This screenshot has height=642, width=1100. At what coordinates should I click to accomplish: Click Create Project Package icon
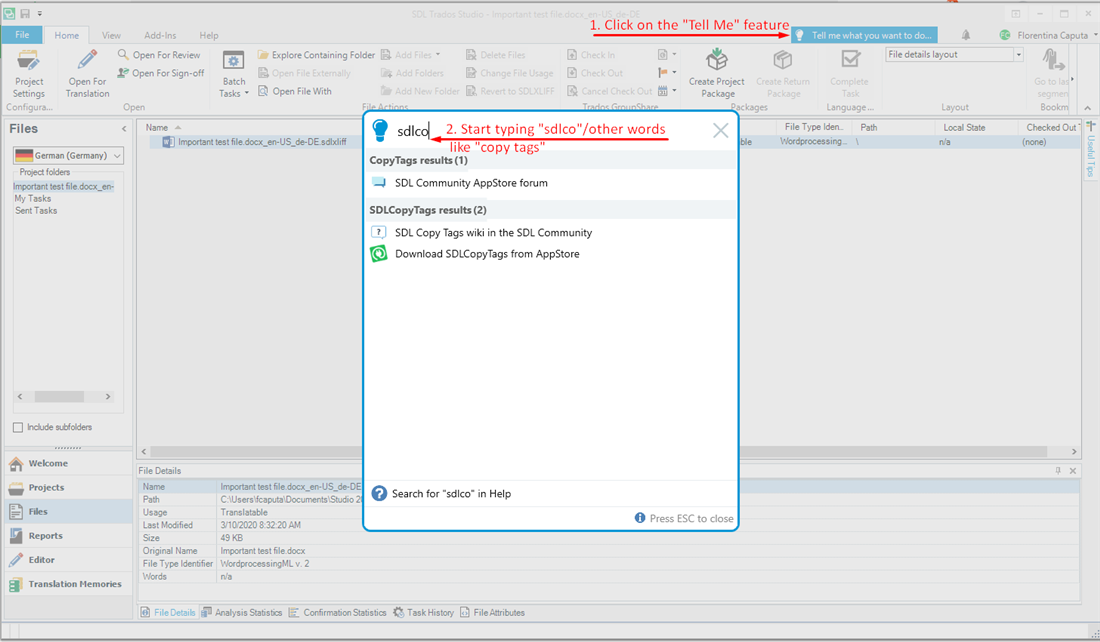pyautogui.click(x=717, y=60)
